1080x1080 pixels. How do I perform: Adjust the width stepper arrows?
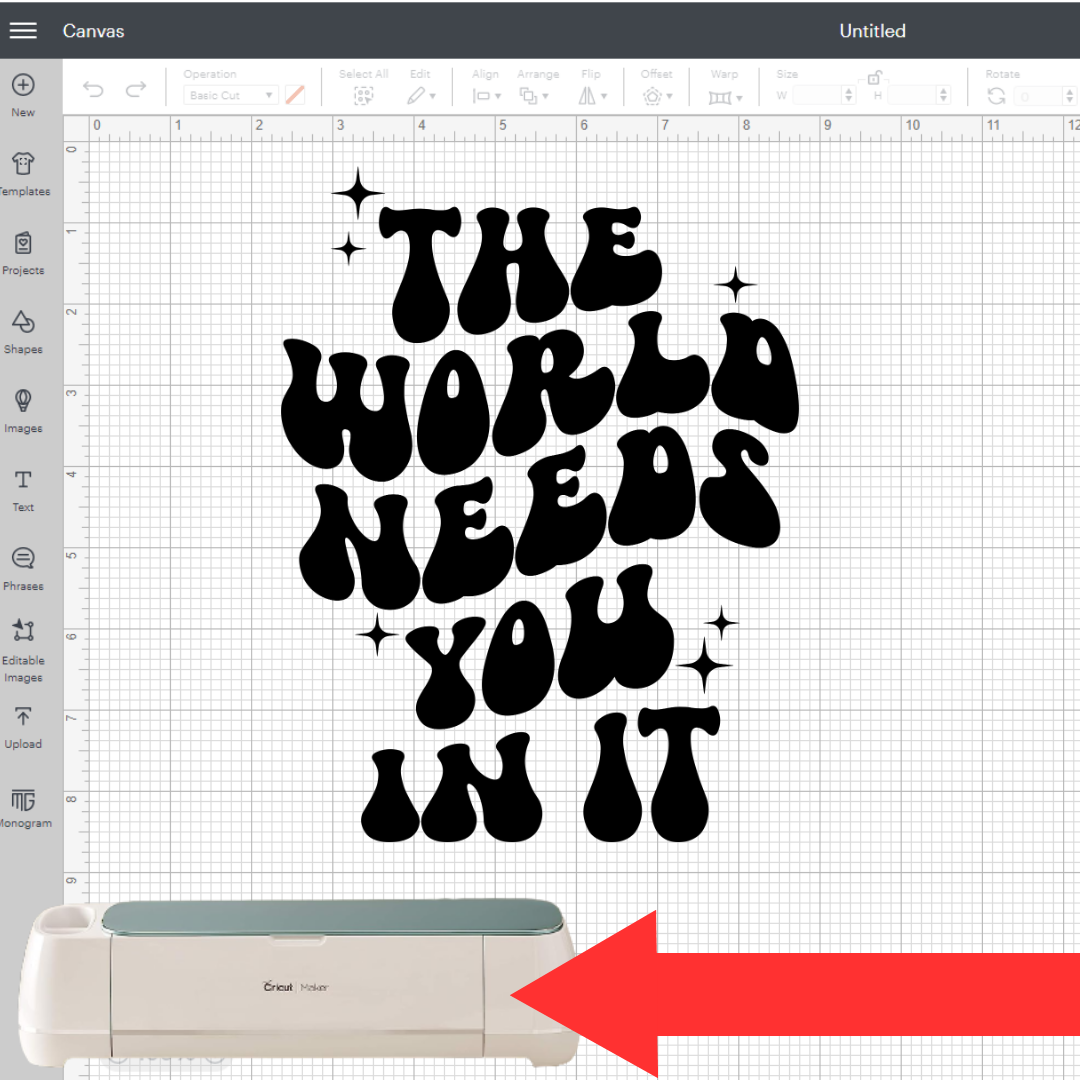point(849,95)
